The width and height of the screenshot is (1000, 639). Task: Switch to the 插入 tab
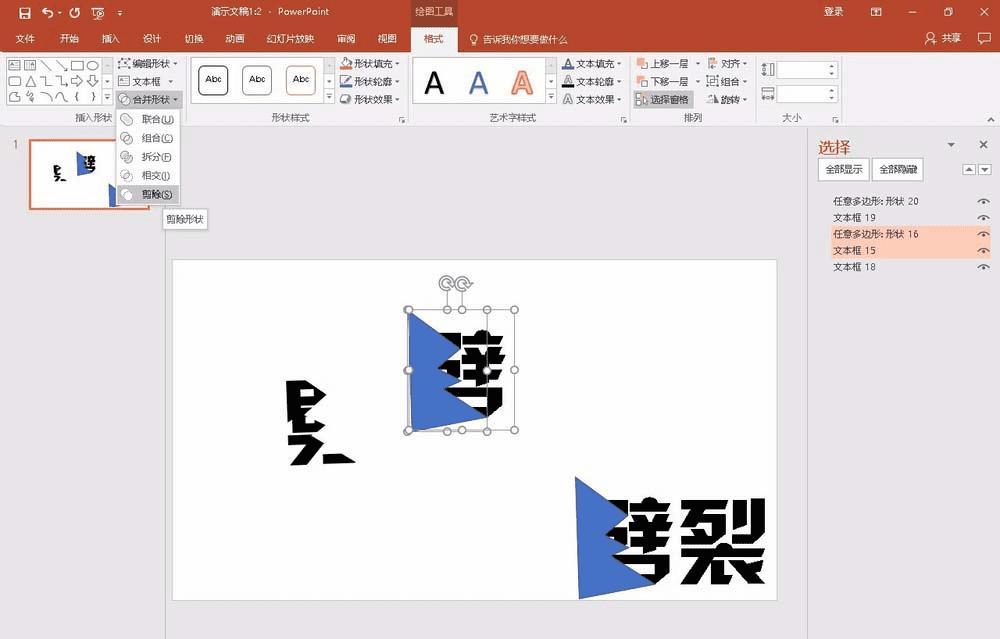pos(110,39)
